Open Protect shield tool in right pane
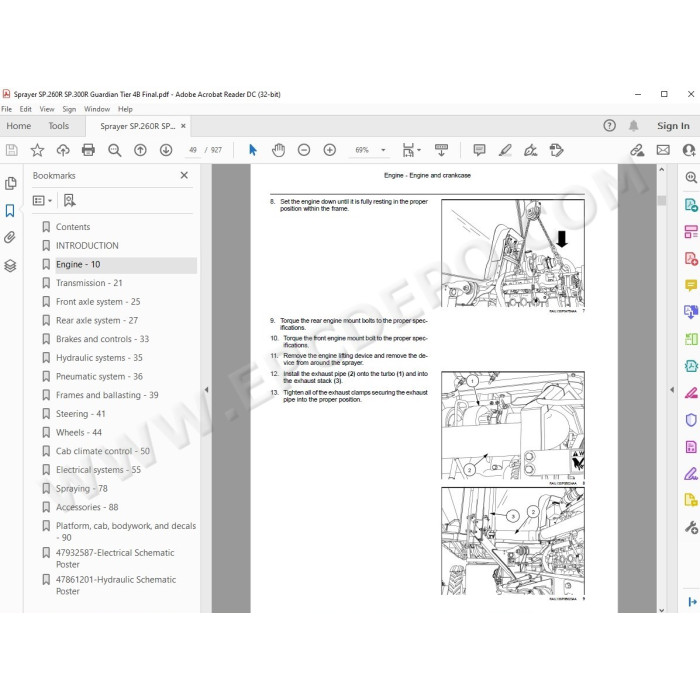 point(691,420)
